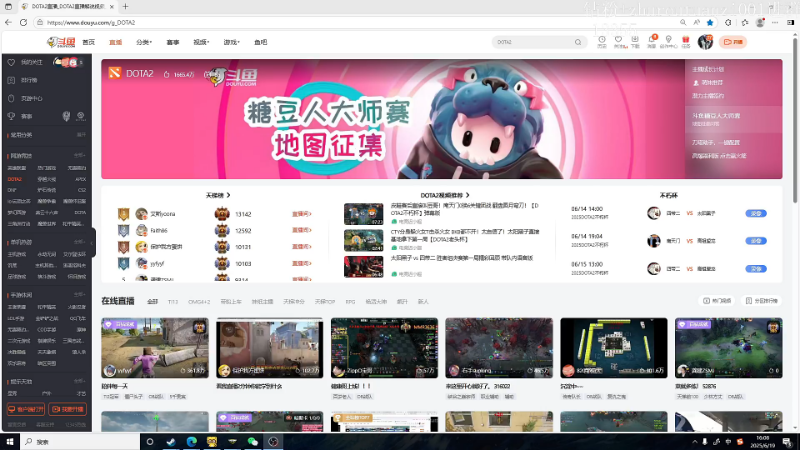
Task: Open the Windows Start menu
Action: (x=10, y=441)
